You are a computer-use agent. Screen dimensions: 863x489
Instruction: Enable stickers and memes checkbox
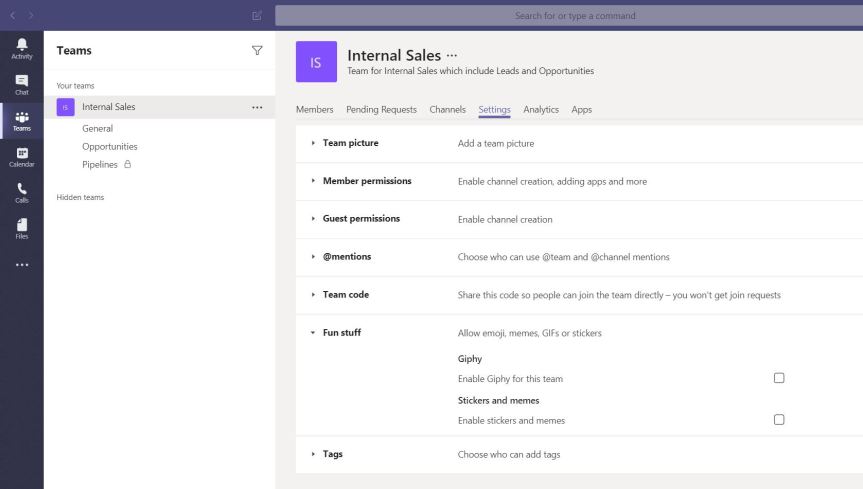click(x=779, y=420)
